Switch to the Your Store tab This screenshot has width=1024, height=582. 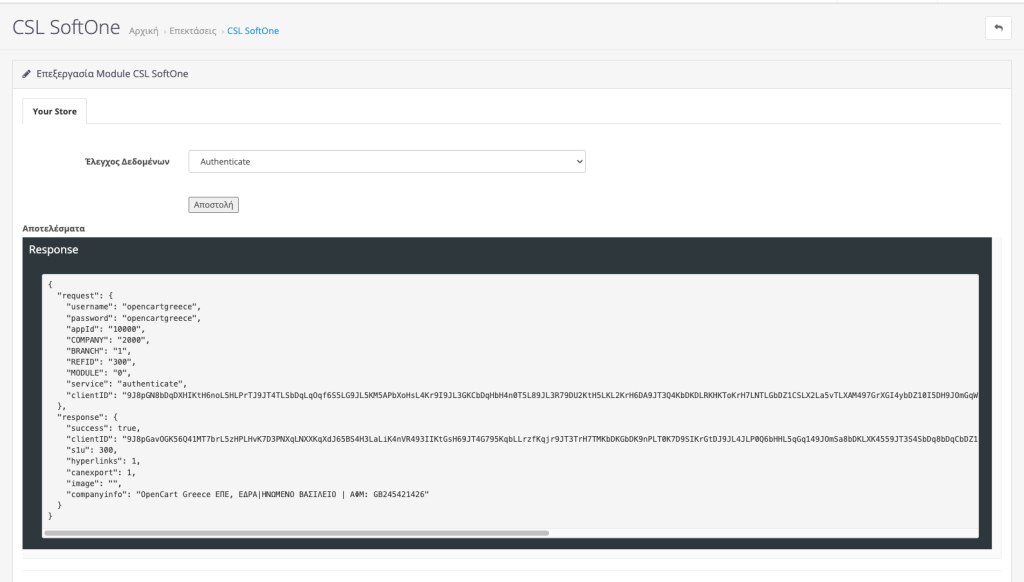coord(55,111)
